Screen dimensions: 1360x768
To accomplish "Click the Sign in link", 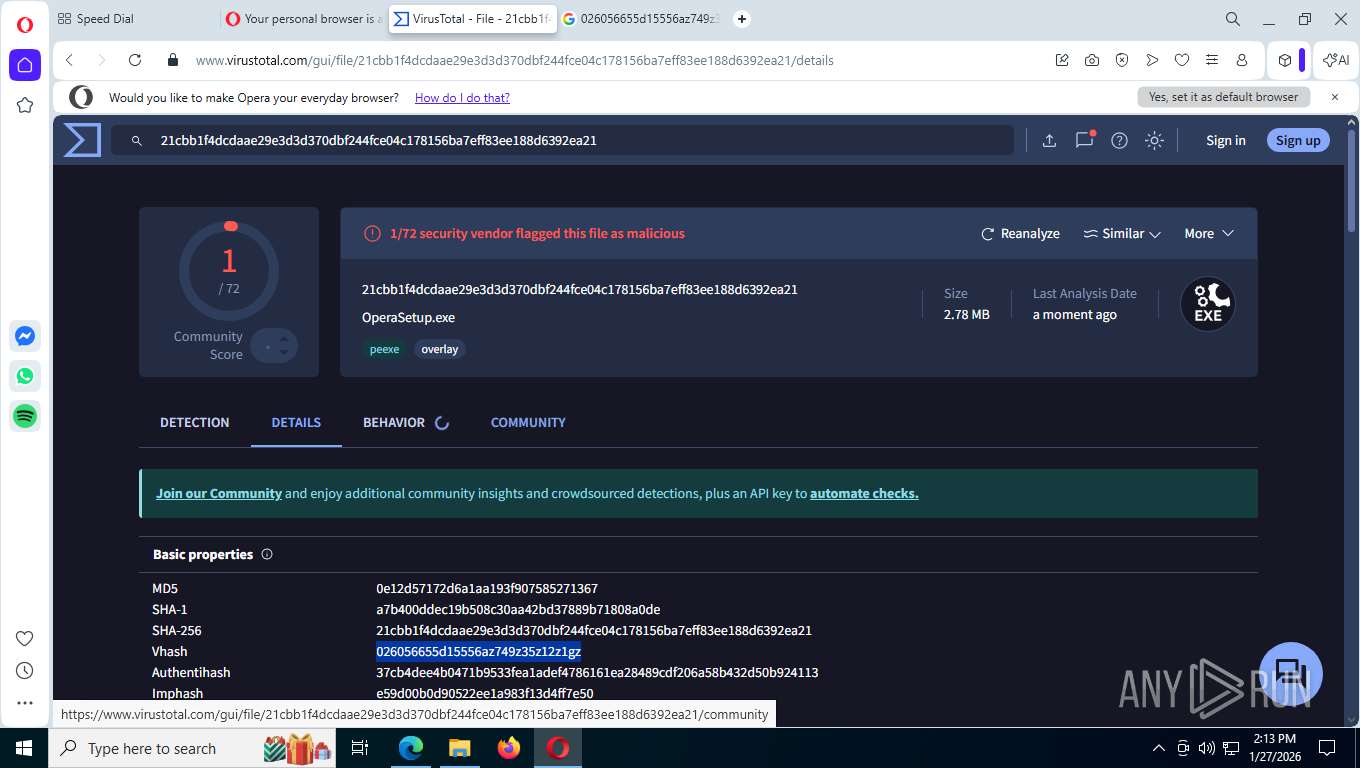I will pyautogui.click(x=1225, y=140).
